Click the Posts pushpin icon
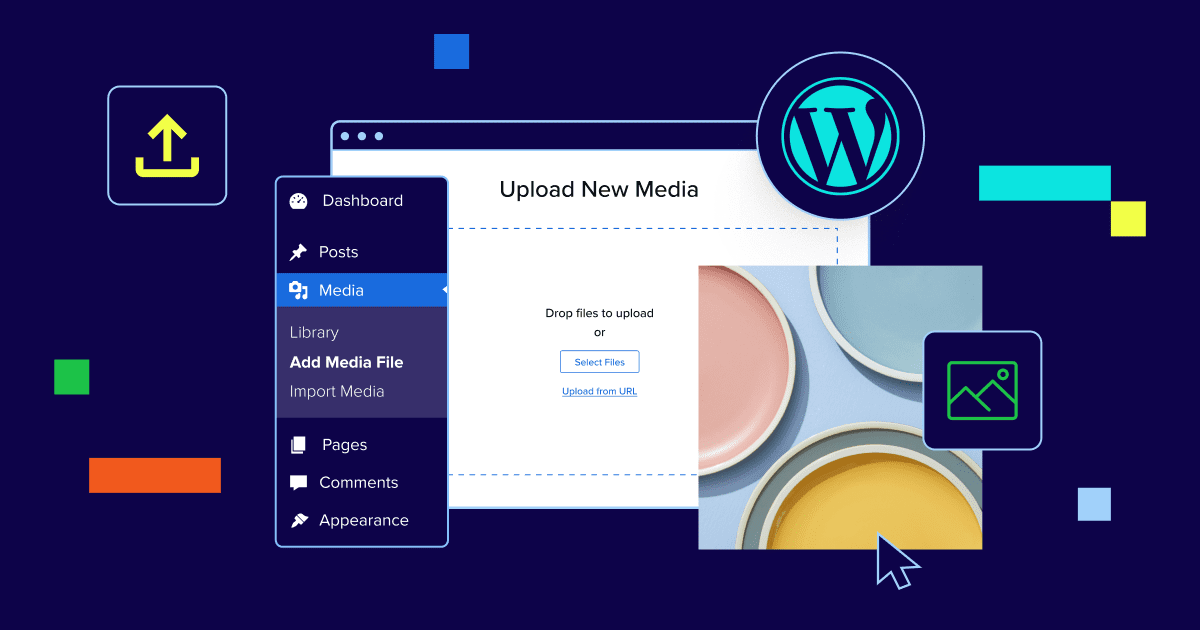This screenshot has width=1200, height=630. point(298,253)
